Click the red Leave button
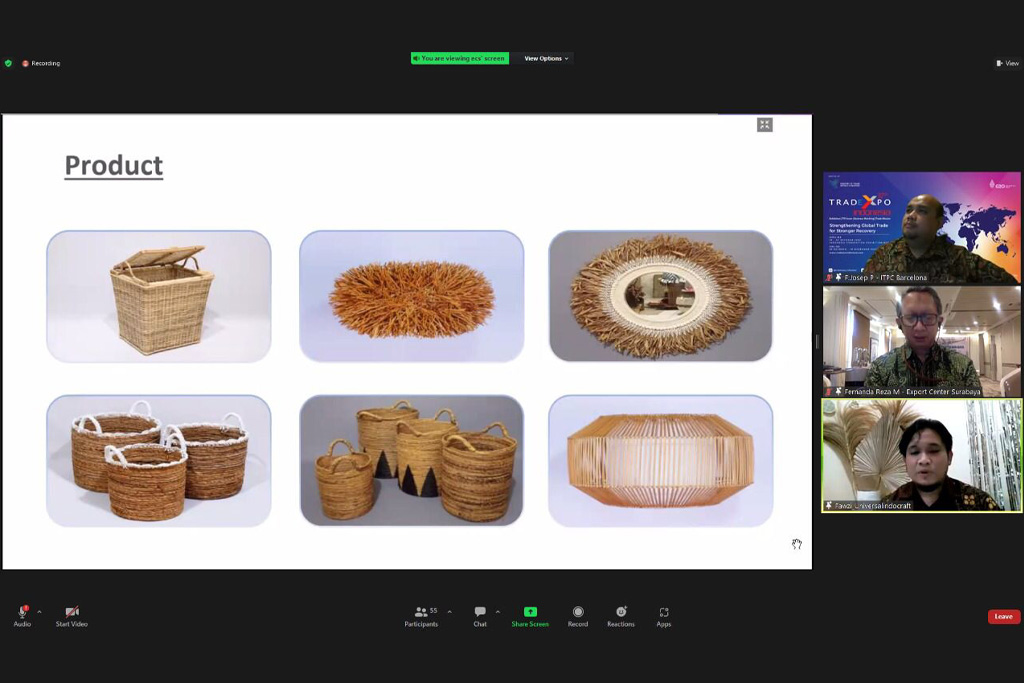This screenshot has width=1024, height=683. click(1003, 617)
